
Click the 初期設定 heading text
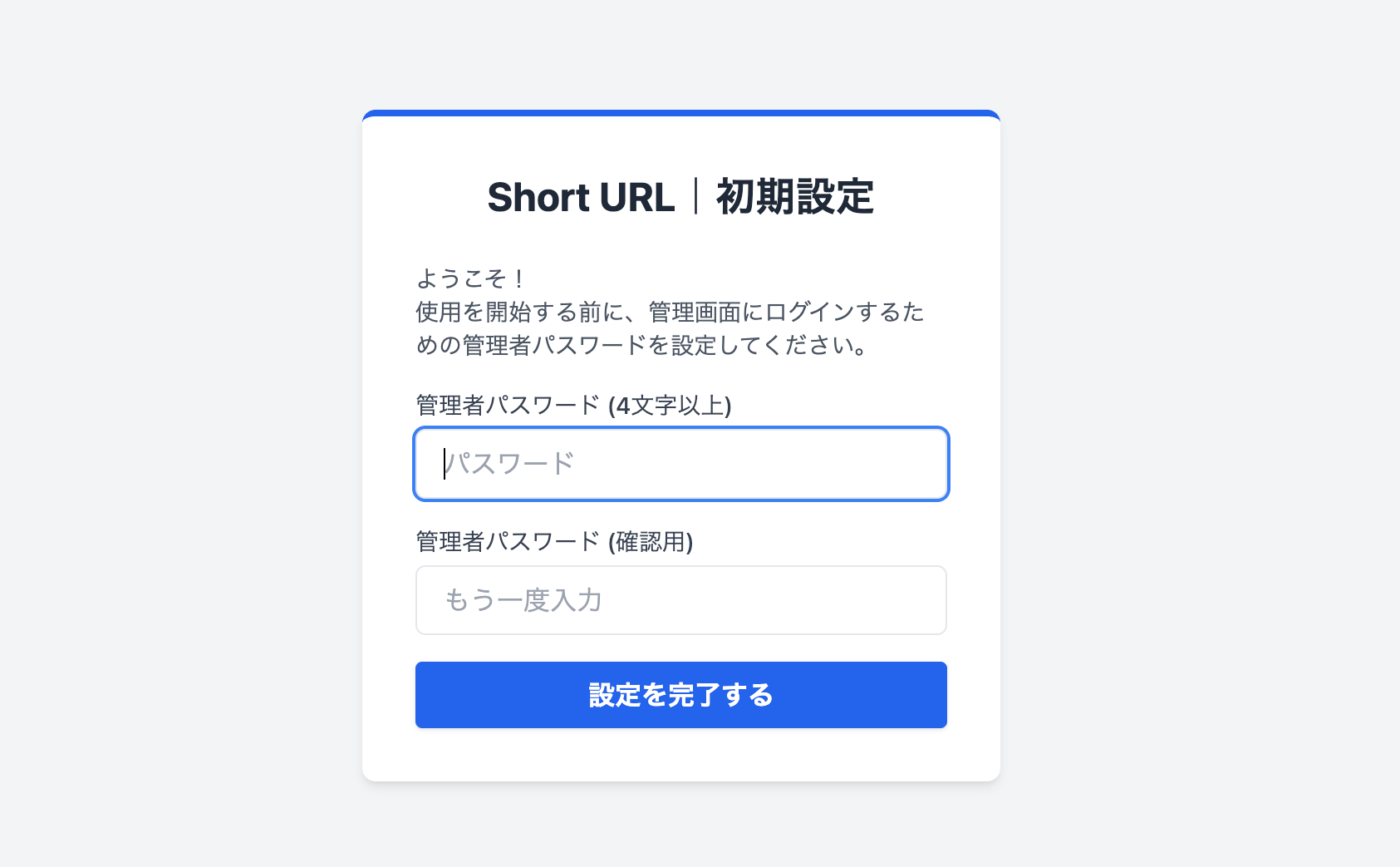[794, 198]
